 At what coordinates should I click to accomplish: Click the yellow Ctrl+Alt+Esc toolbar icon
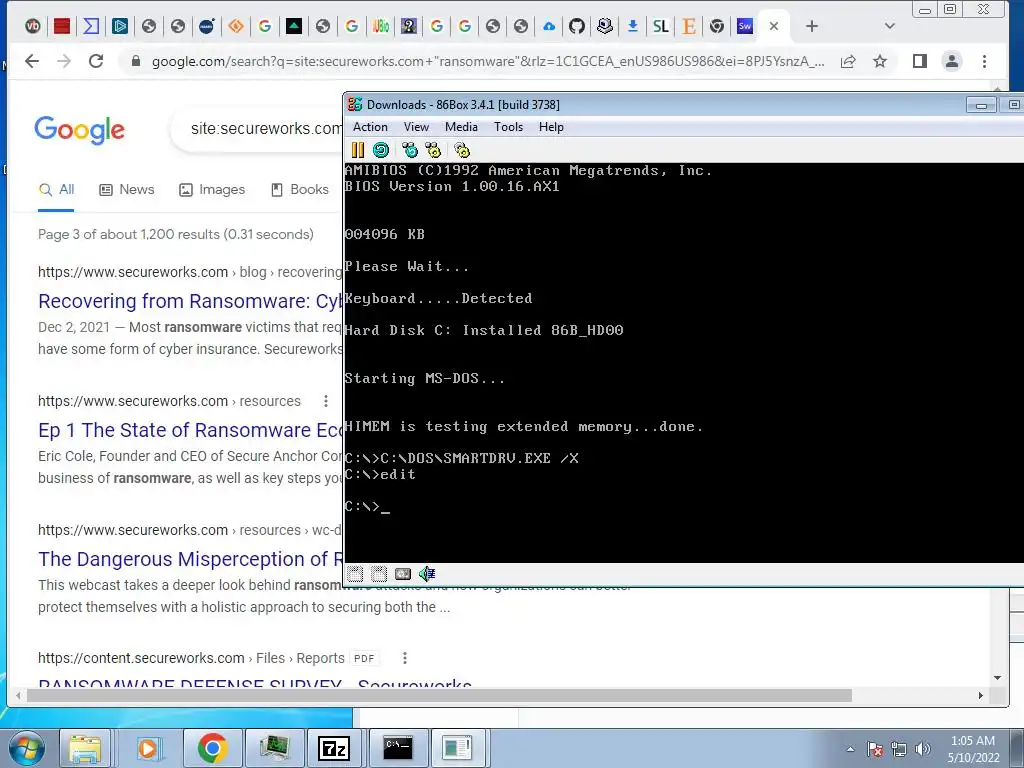point(433,150)
